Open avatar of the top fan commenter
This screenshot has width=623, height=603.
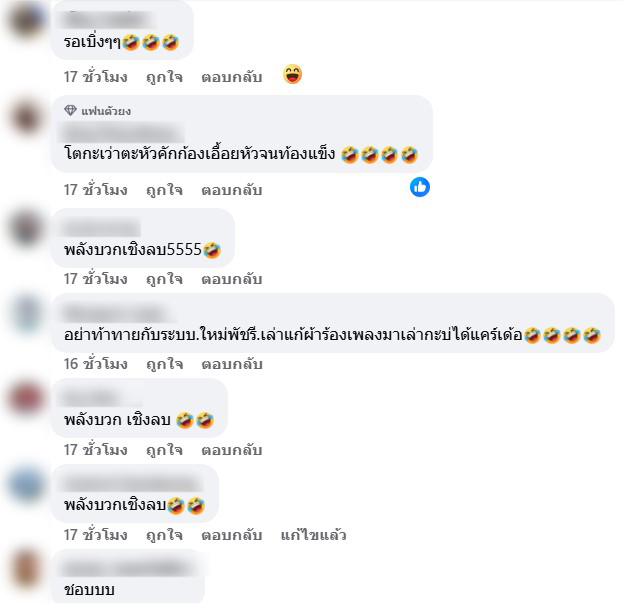tap(26, 117)
